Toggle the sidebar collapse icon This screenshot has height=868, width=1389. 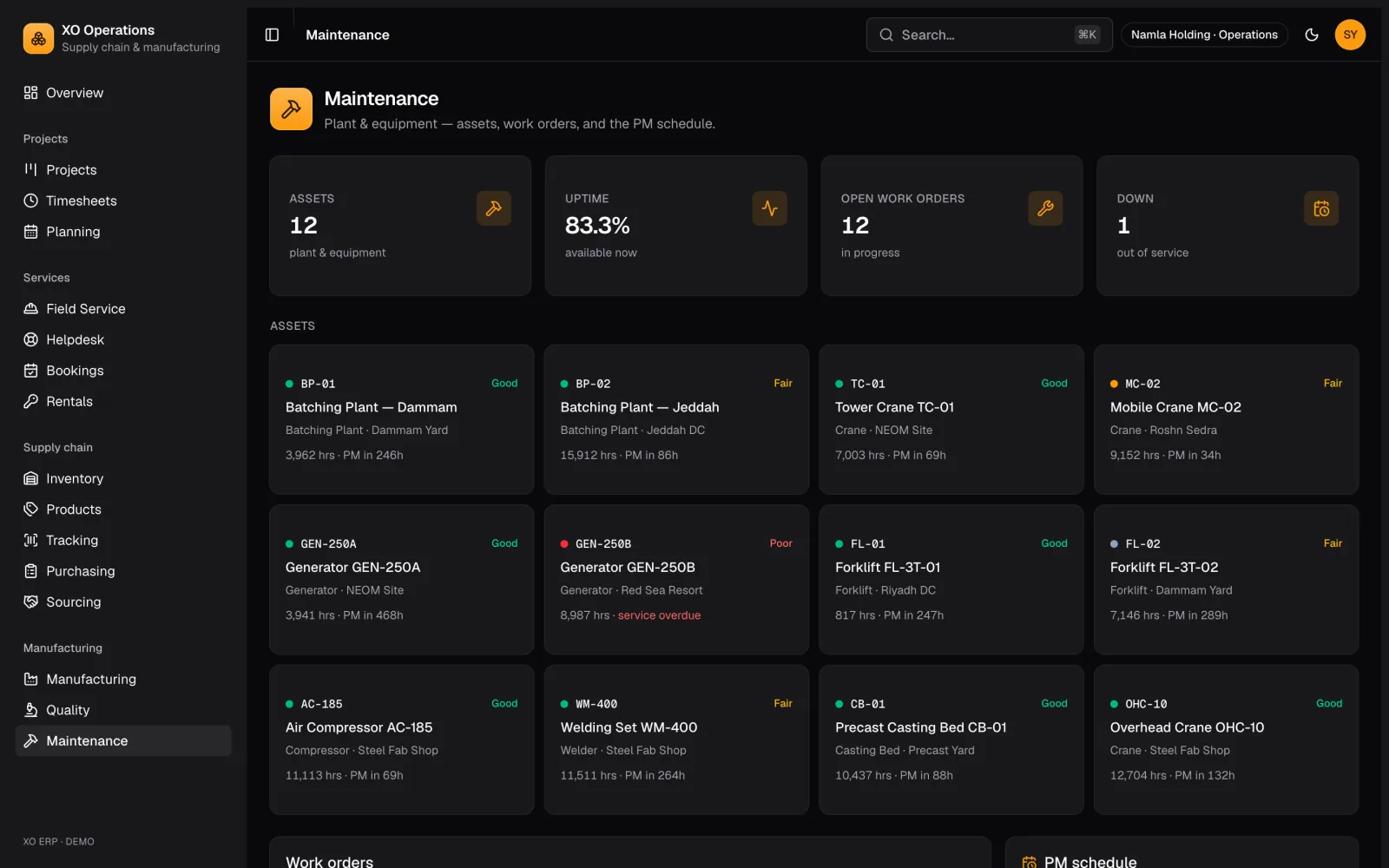272,35
